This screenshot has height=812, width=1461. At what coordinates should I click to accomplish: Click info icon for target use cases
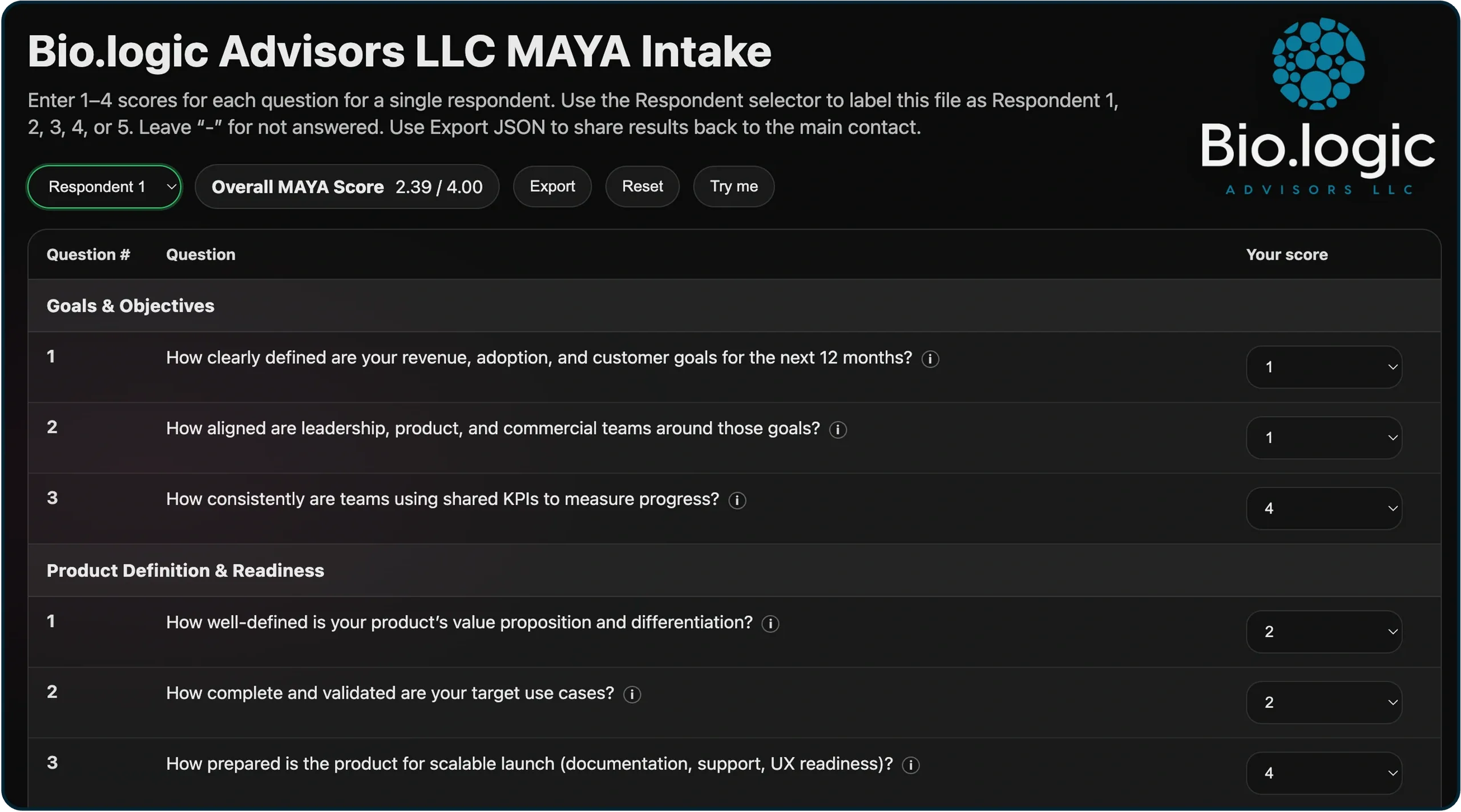tap(632, 694)
